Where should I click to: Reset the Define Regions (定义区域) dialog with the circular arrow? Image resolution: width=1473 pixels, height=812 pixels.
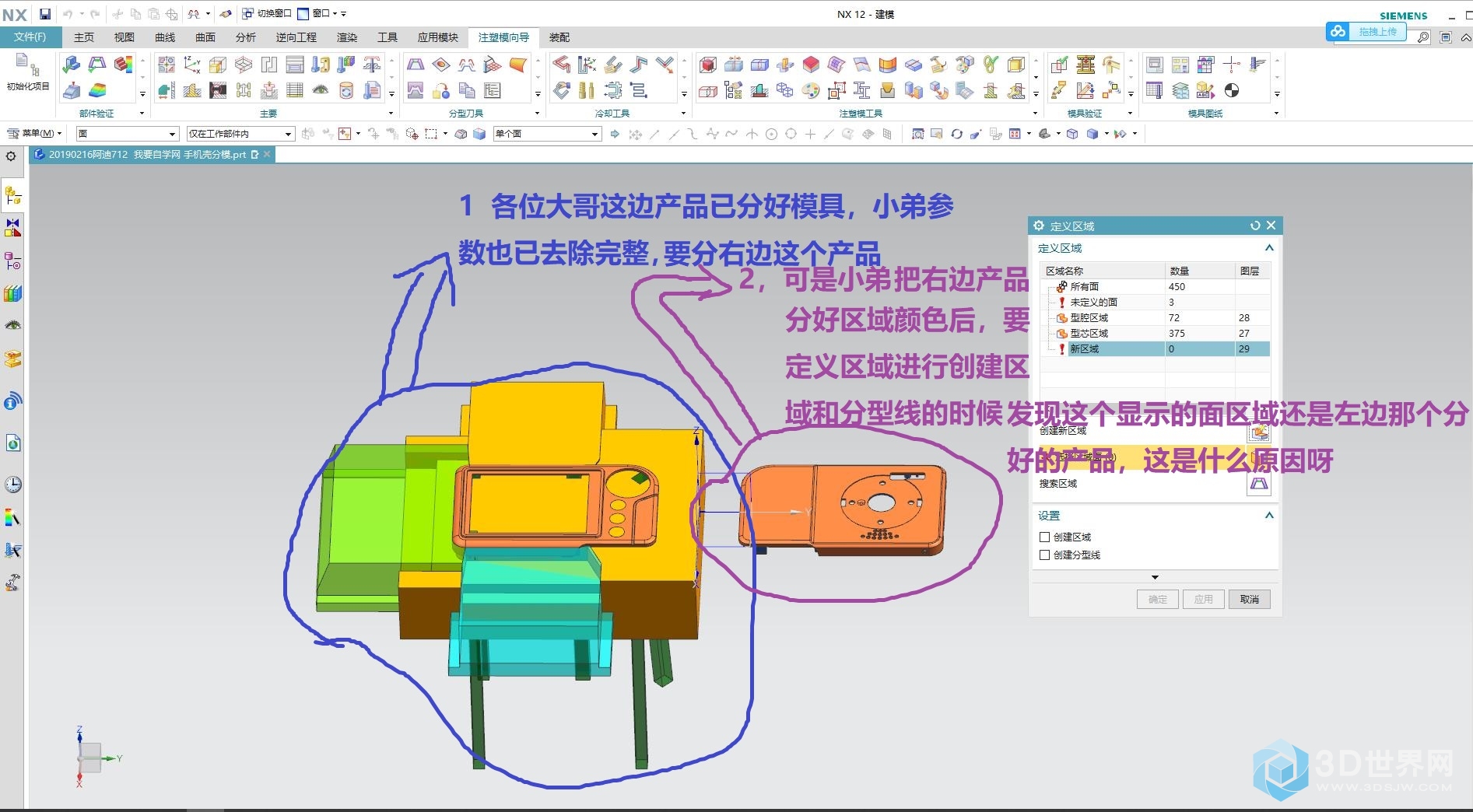pyautogui.click(x=1255, y=226)
